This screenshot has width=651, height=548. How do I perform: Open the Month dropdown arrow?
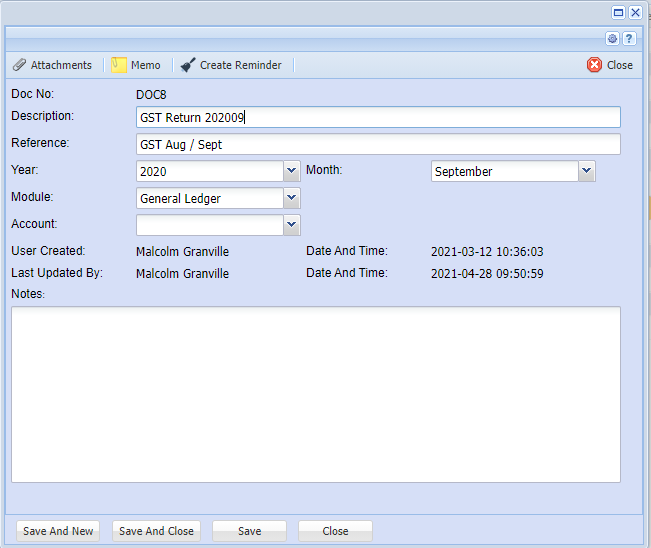pos(587,171)
